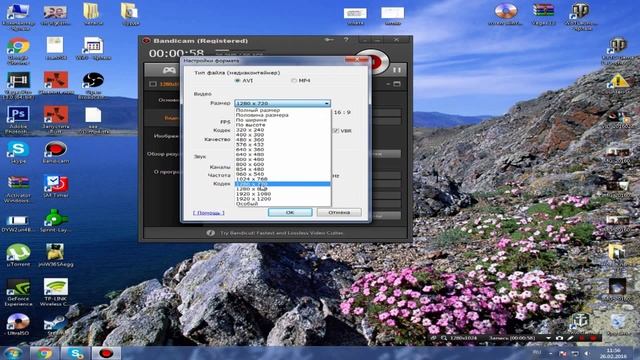Open Adobe Photoshop desktop shortcut
This screenshot has height=360, width=640.
click(18, 120)
